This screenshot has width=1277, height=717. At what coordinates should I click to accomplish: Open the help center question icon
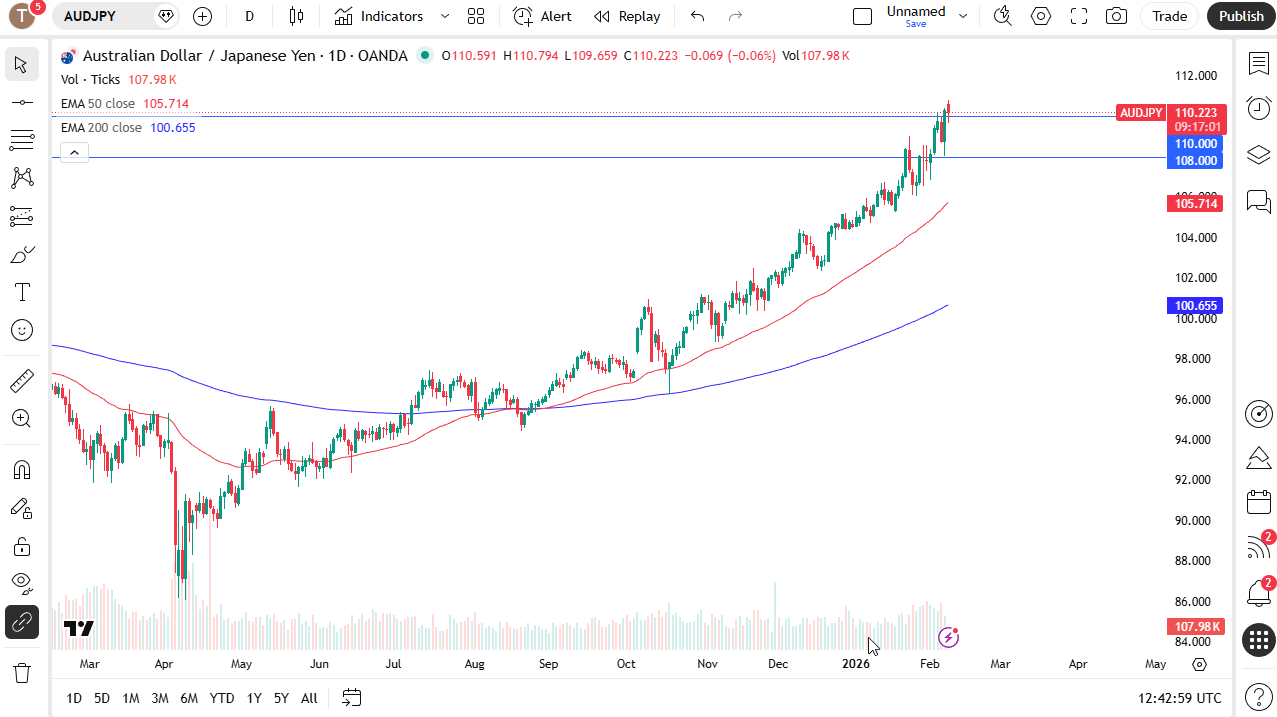[x=1258, y=696]
